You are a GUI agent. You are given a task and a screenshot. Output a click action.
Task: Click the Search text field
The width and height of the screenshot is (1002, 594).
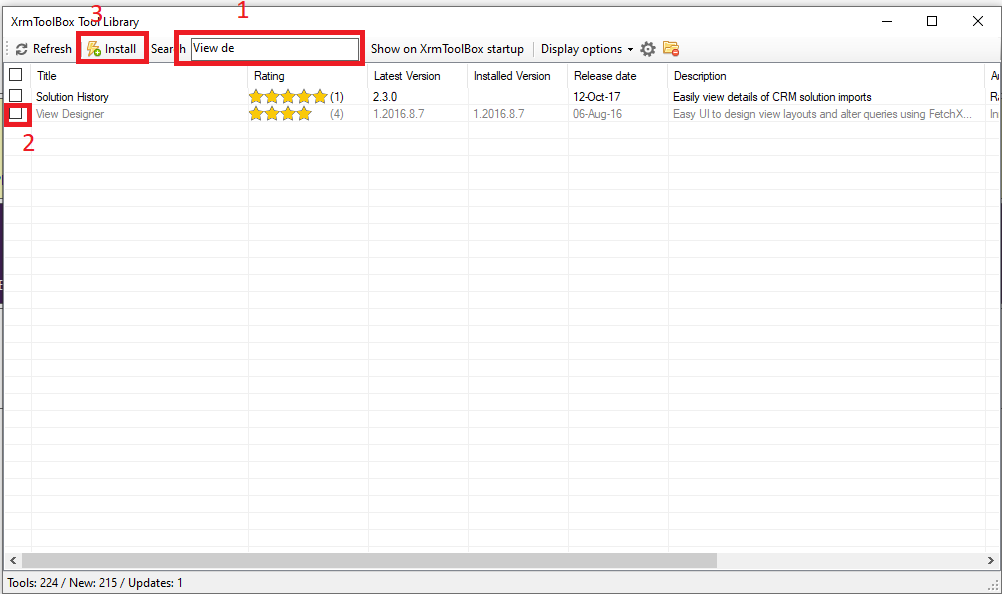coord(275,49)
